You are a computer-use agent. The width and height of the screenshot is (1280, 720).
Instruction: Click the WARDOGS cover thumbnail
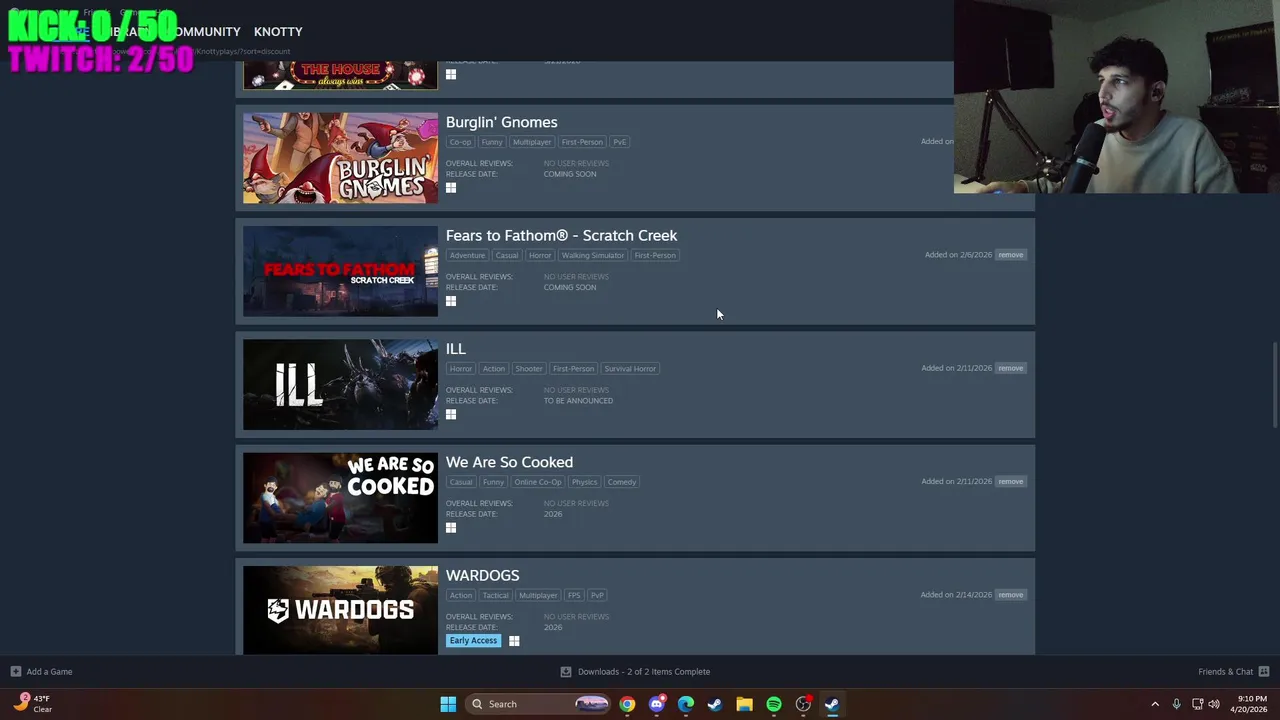click(x=340, y=610)
